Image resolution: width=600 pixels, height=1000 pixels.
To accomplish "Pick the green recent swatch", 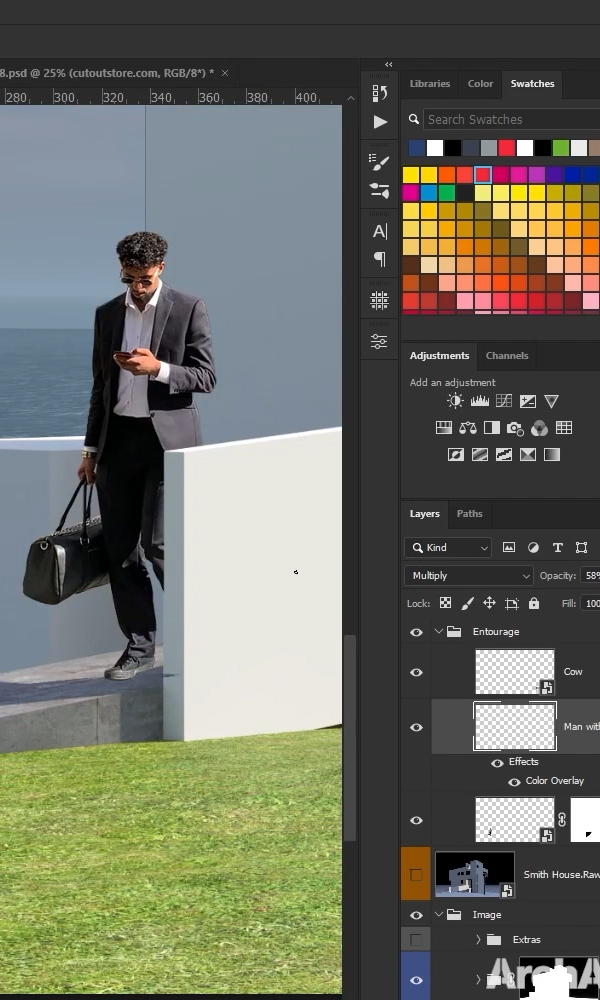I will (x=560, y=148).
